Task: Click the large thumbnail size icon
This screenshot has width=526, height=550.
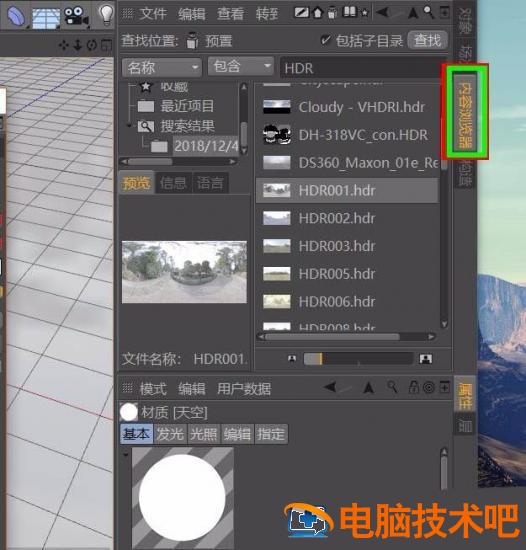Action: pos(426,358)
